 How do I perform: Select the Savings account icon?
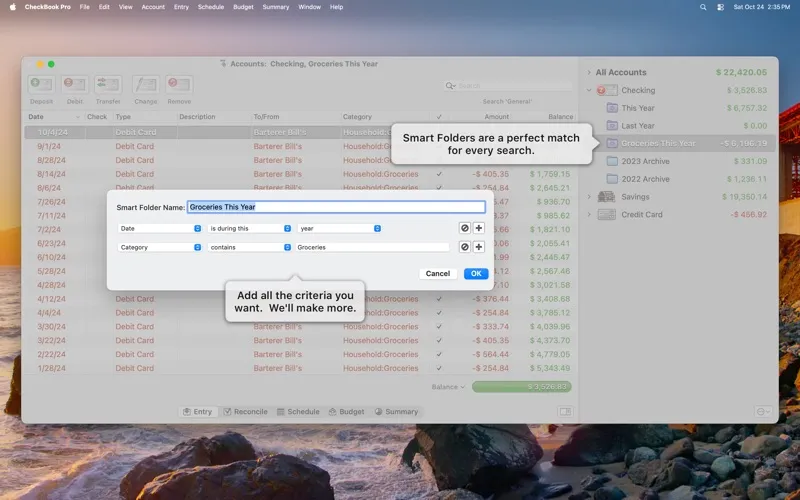tap(607, 196)
